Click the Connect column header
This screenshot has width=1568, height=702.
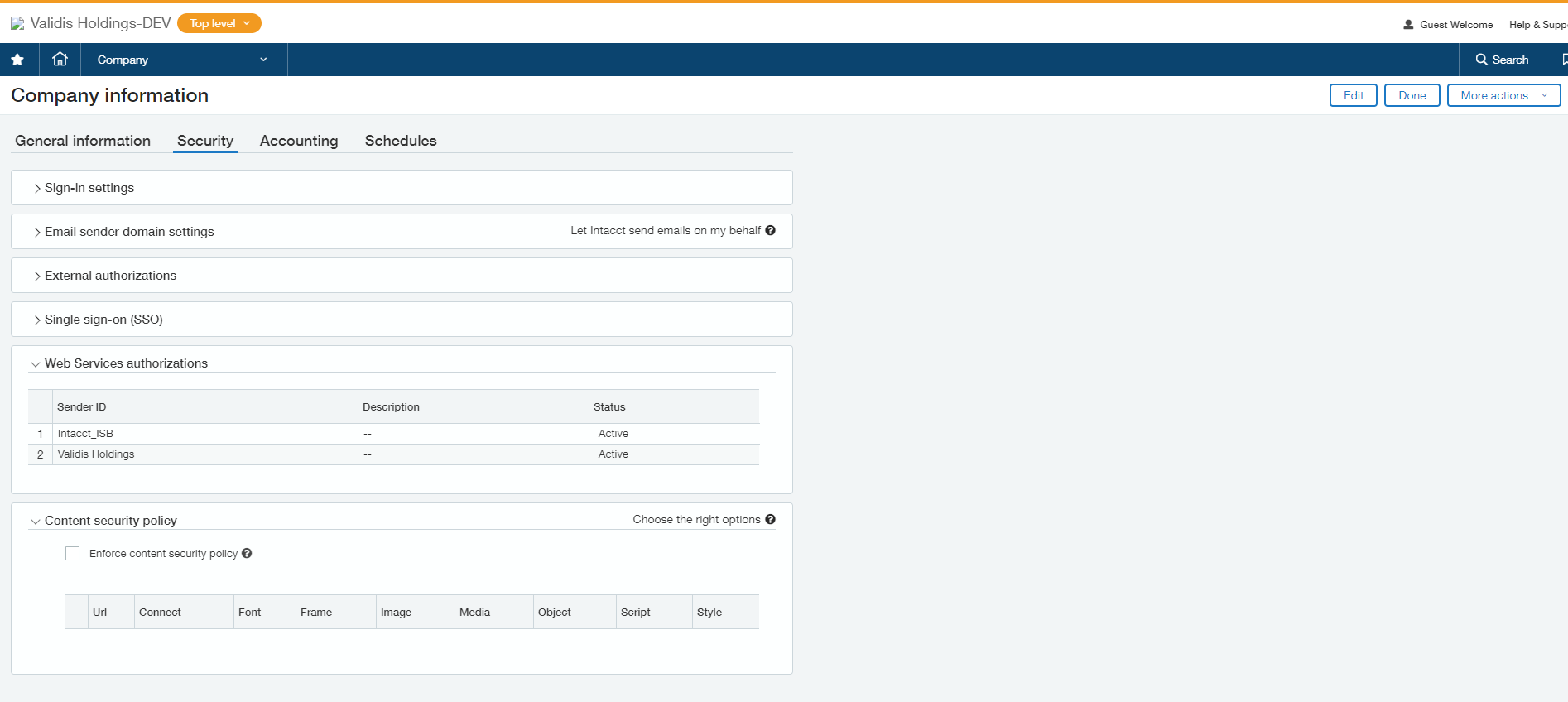(184, 613)
